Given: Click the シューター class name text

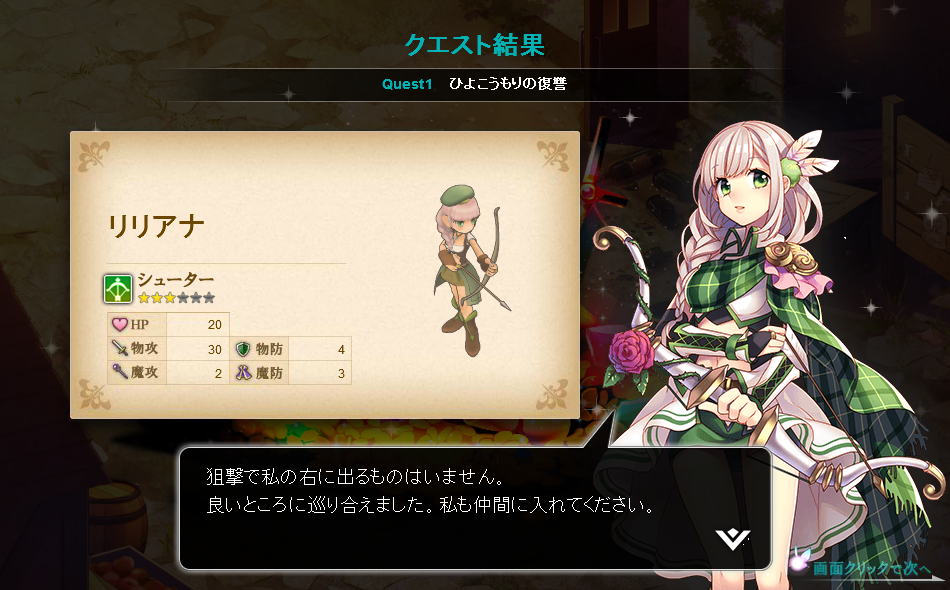Looking at the screenshot, I should pos(176,280).
